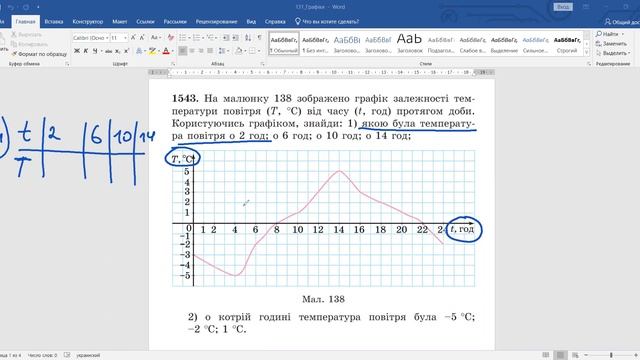Open highlight color dropdown arrow
This screenshot has height=360, width=640.
pos(158,51)
